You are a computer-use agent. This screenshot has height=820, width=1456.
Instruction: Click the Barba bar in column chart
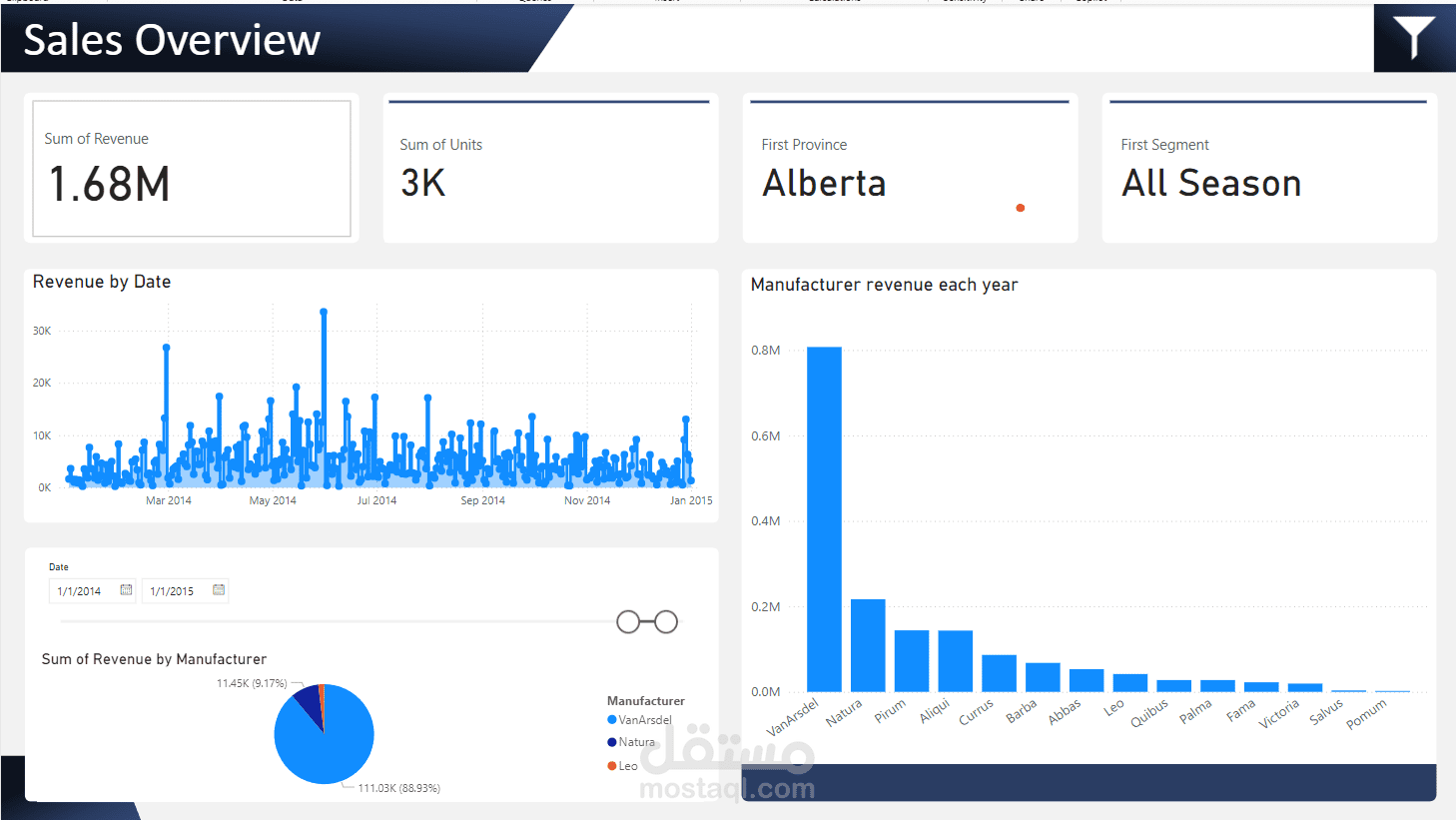tap(1043, 677)
